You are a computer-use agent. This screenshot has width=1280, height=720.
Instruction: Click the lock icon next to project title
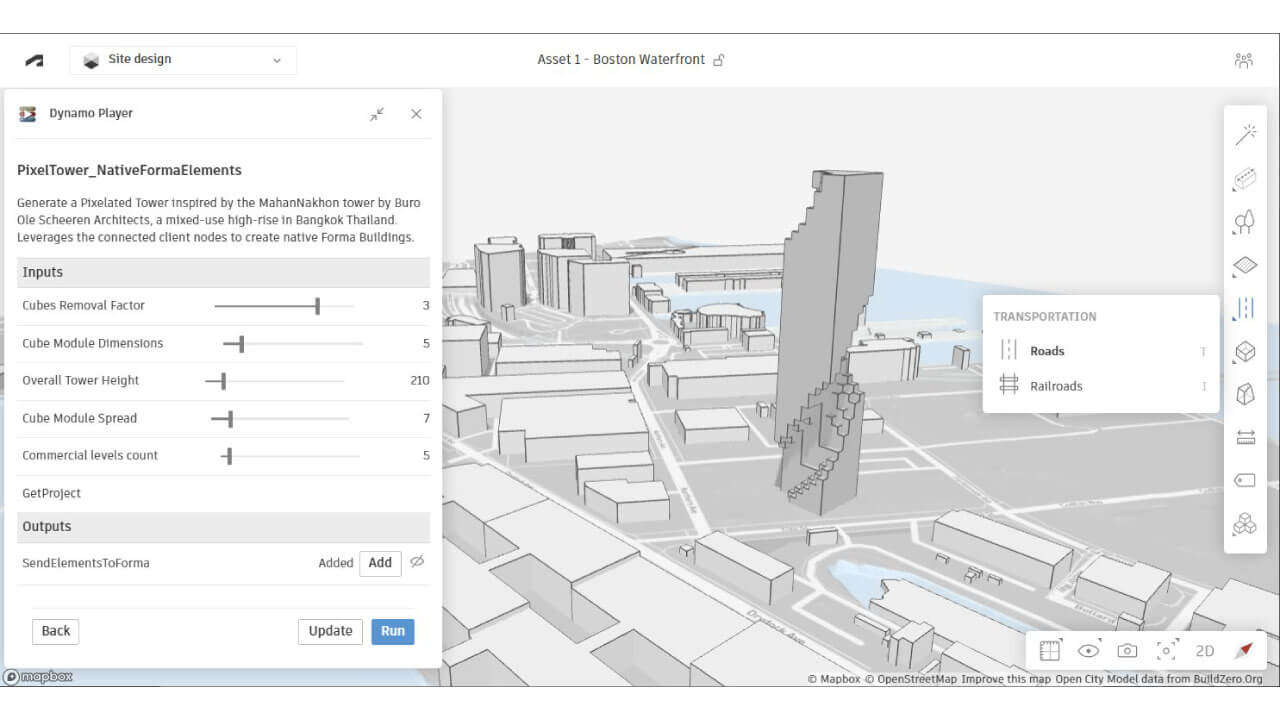[x=718, y=60]
